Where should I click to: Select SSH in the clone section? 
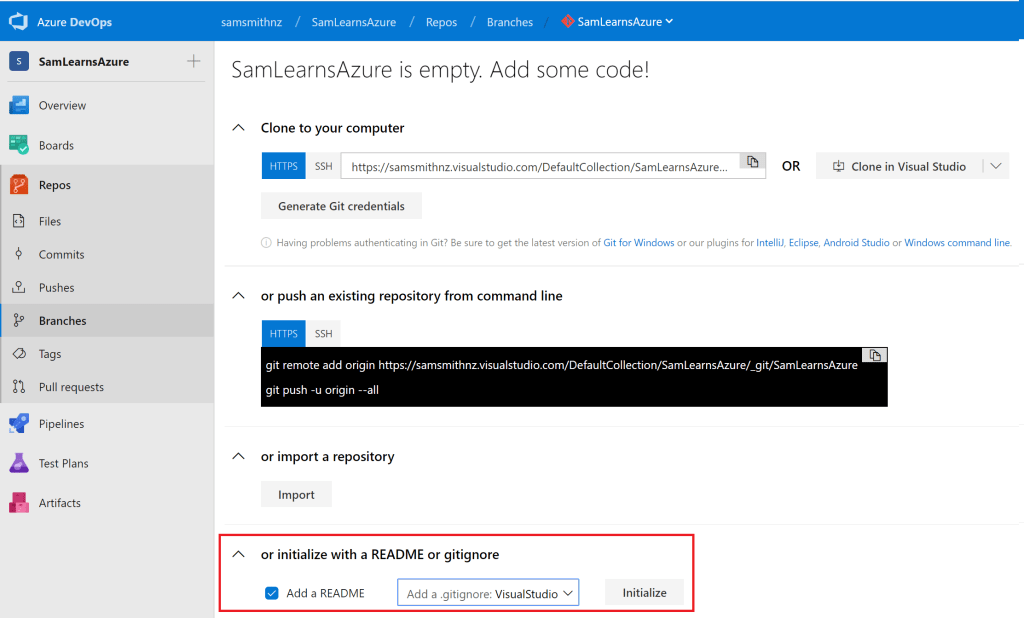click(x=324, y=166)
